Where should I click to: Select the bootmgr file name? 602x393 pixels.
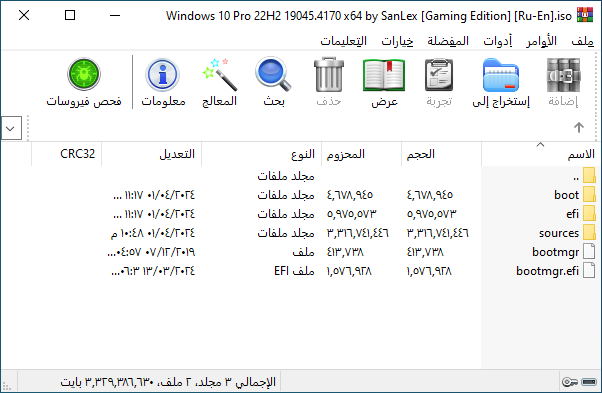(x=556, y=252)
